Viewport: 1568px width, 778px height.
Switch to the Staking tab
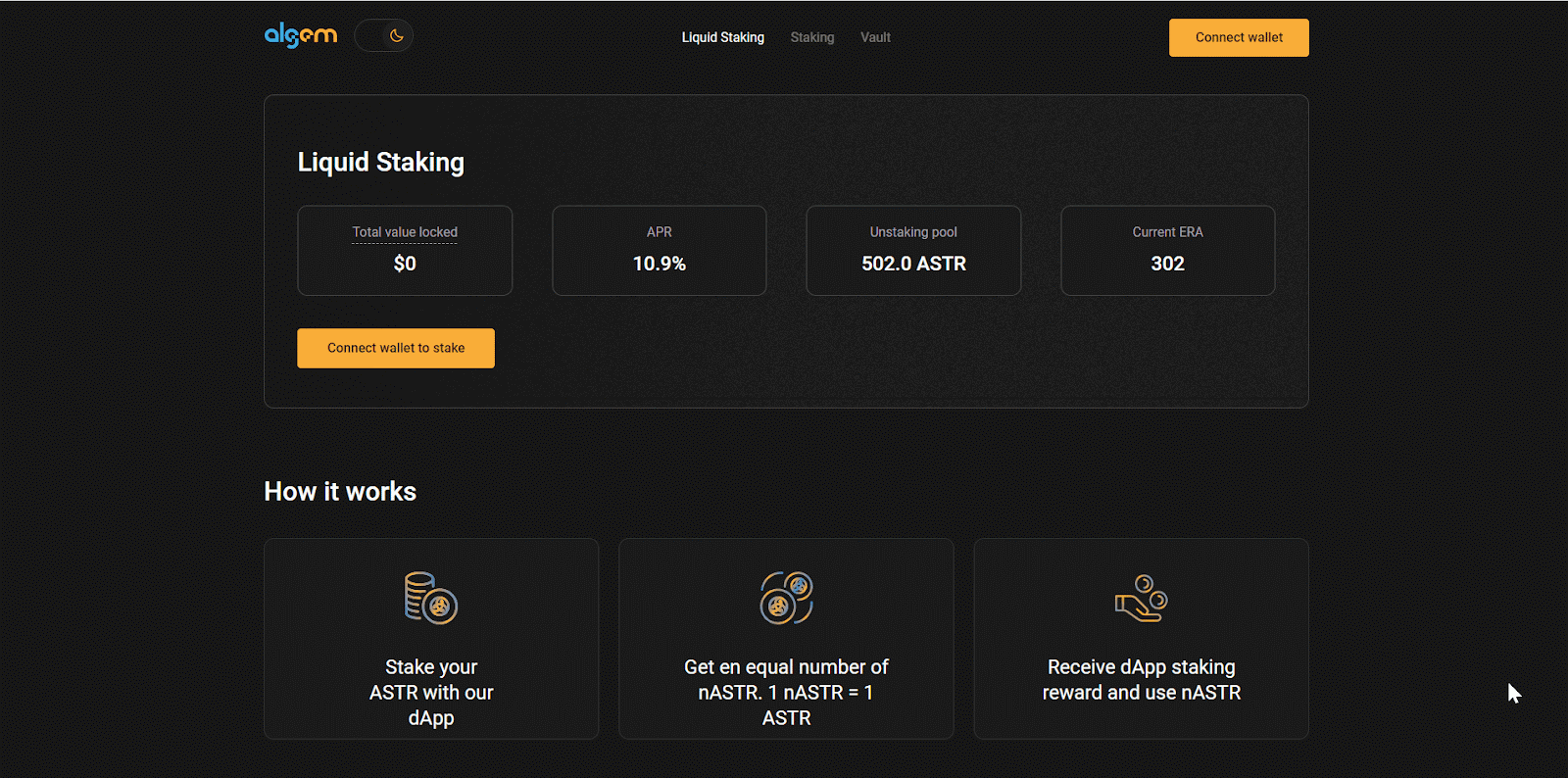(x=812, y=37)
